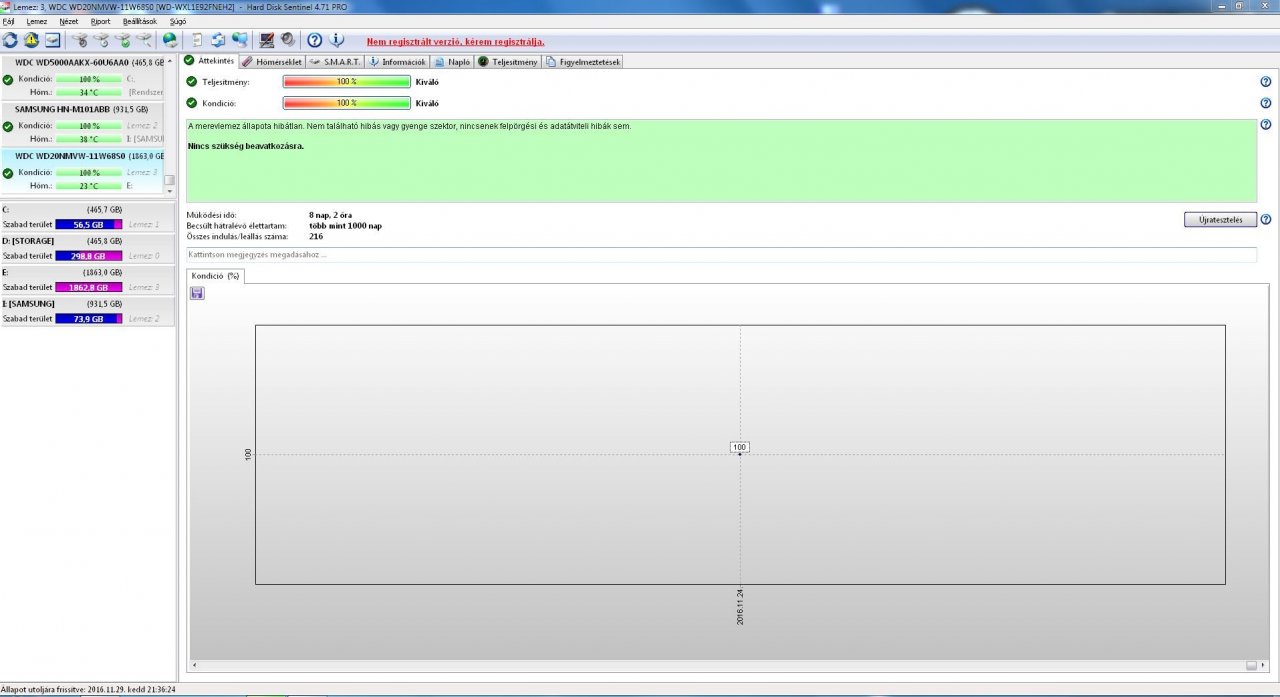Viewport: 1280px width, 697px height.
Task: Click the network computers toolbar icon
Action: (x=240, y=40)
